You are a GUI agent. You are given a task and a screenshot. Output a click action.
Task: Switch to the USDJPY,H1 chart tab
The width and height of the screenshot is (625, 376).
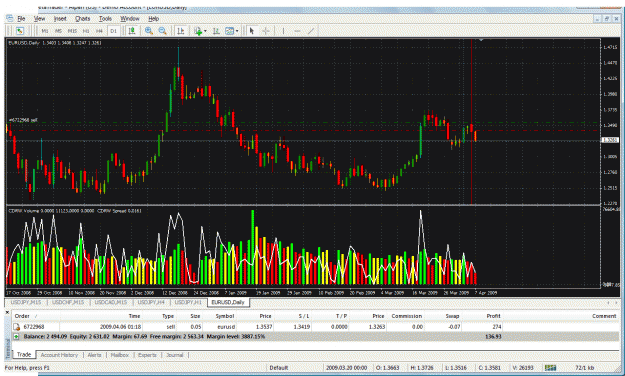[188, 302]
